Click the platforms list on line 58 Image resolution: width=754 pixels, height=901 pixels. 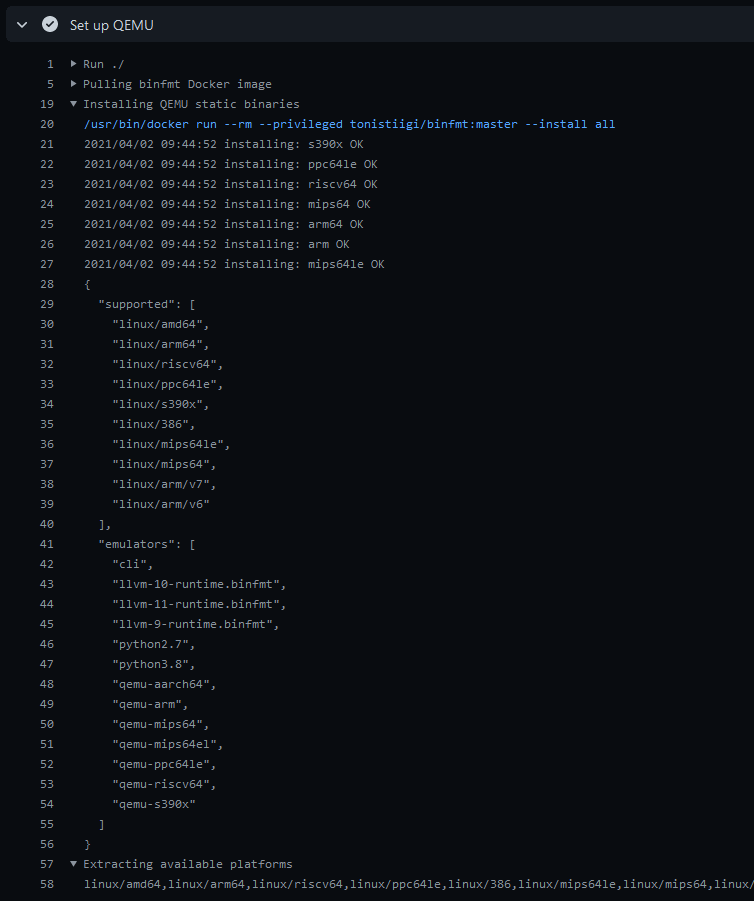click(400, 883)
